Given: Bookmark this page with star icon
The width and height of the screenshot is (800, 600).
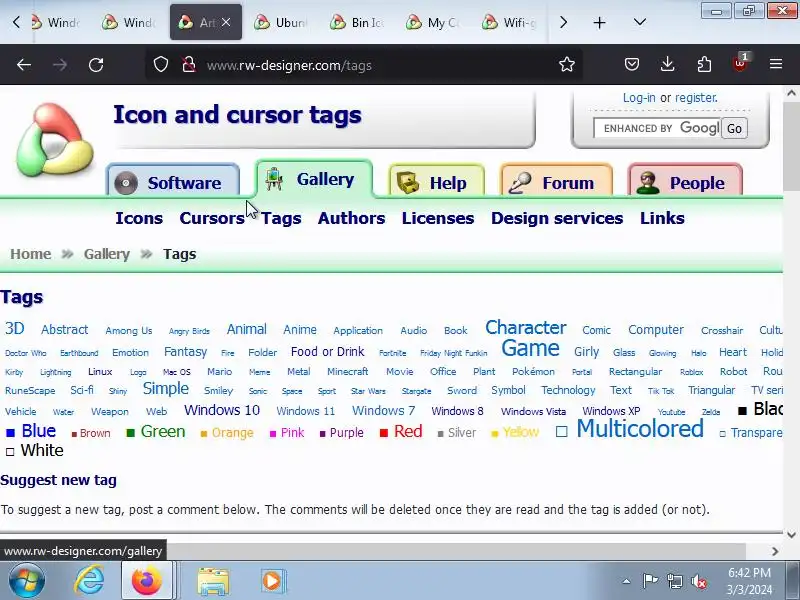Looking at the screenshot, I should pos(567,65).
